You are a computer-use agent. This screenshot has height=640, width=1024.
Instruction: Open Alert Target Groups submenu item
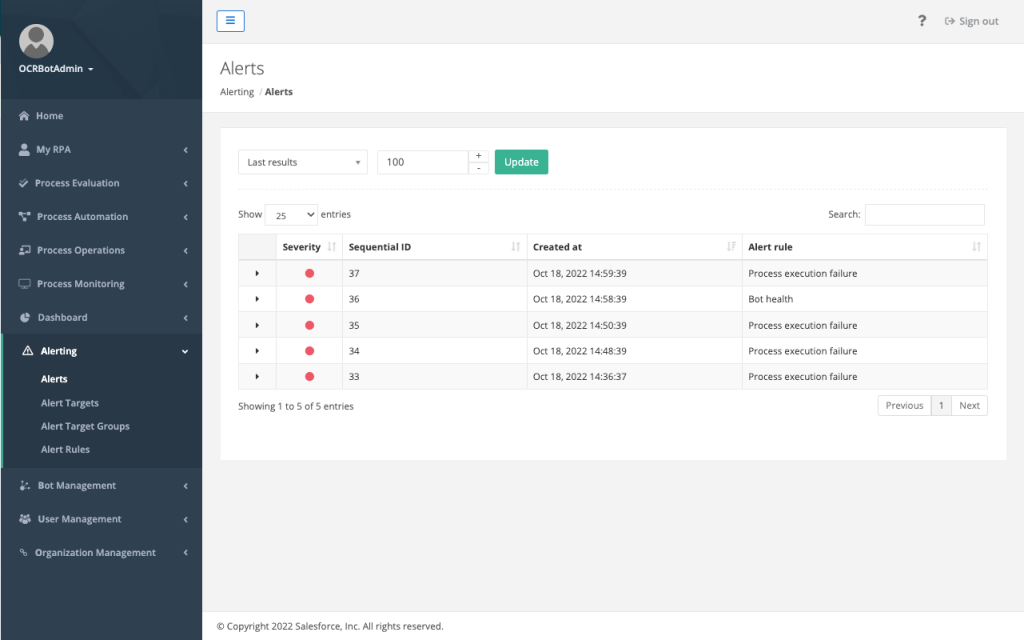(x=85, y=426)
